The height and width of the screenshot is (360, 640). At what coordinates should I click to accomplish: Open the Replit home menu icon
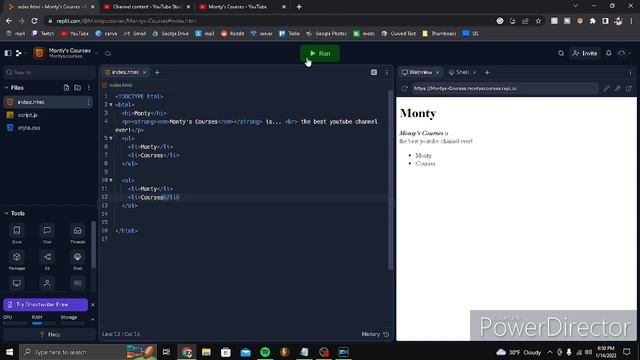tap(19, 53)
